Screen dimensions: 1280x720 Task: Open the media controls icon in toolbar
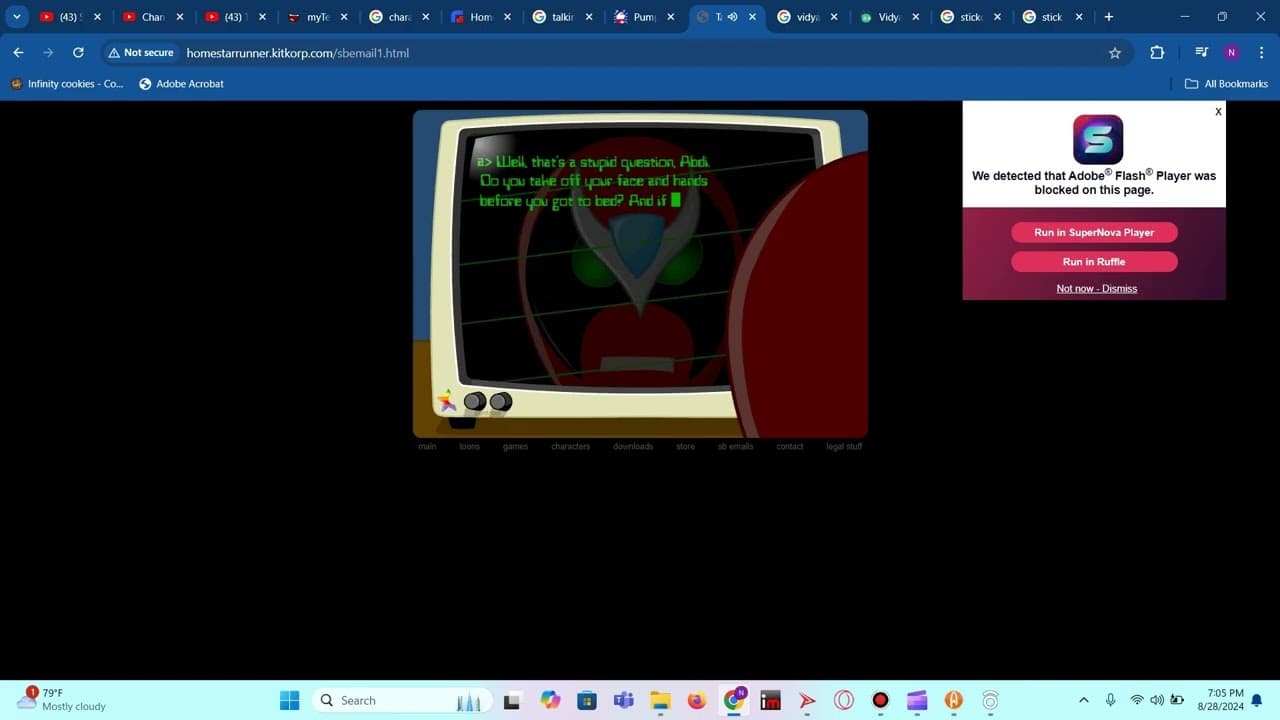(x=1201, y=53)
